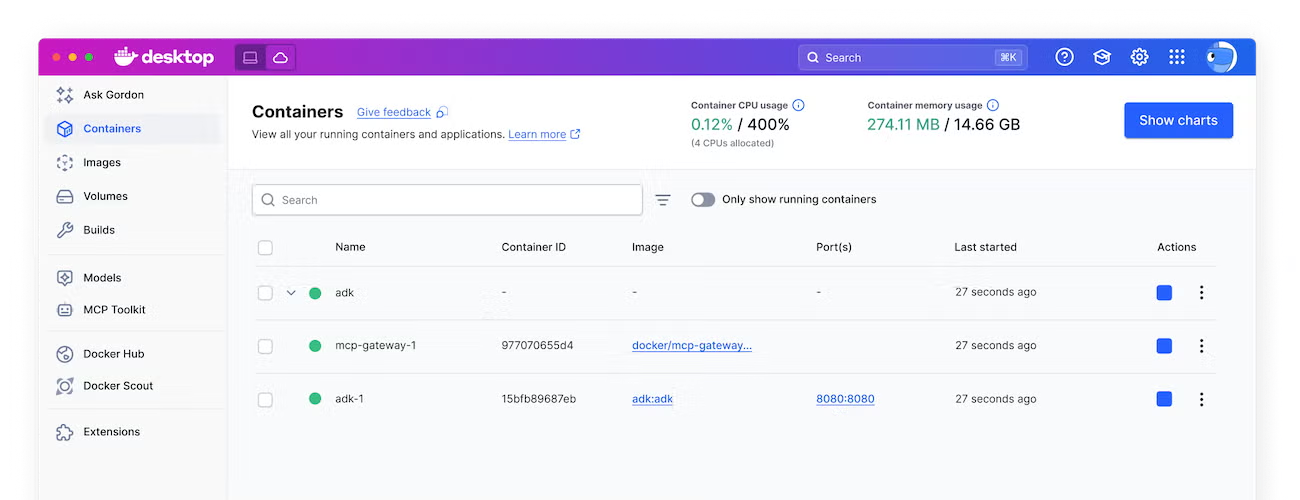Open more actions for mcp-gateway-1
This screenshot has height=500, width=1300.
(1201, 346)
